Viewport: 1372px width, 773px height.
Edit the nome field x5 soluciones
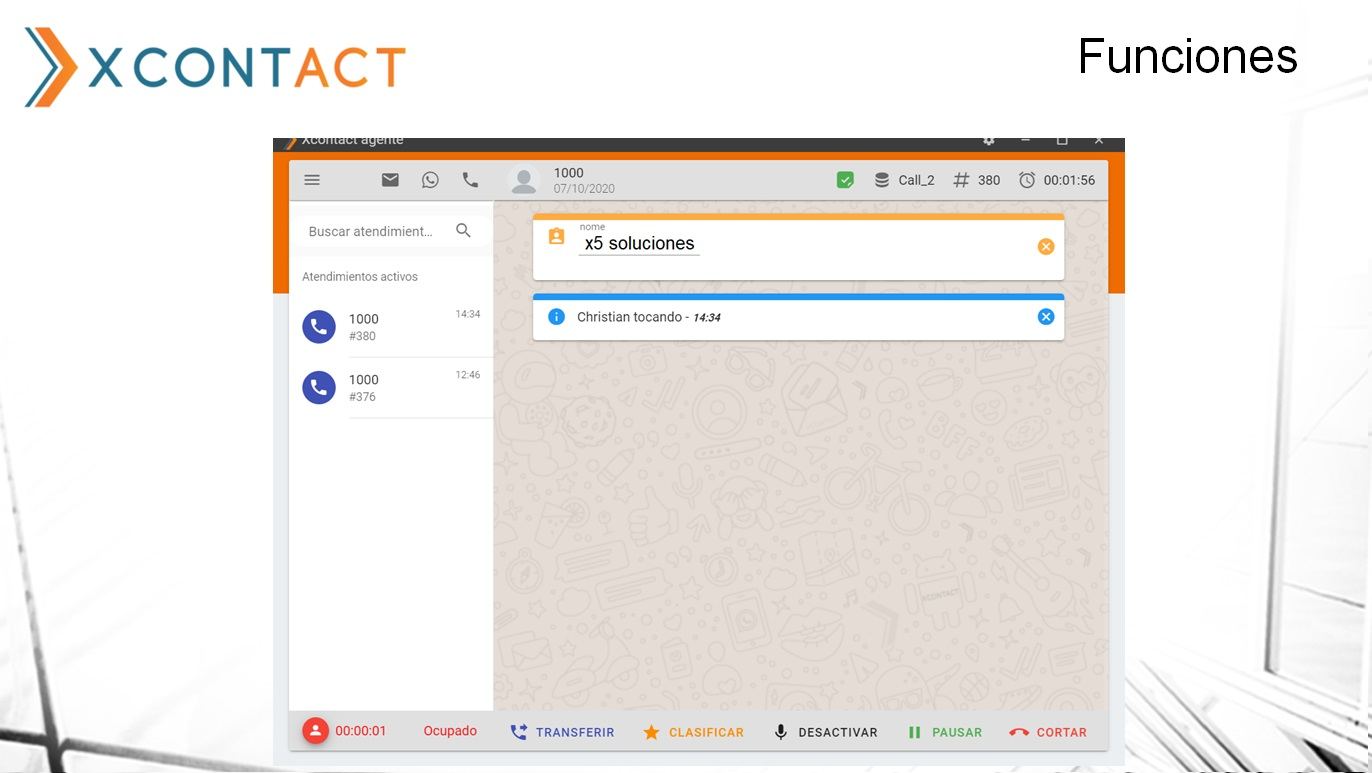[x=639, y=243]
